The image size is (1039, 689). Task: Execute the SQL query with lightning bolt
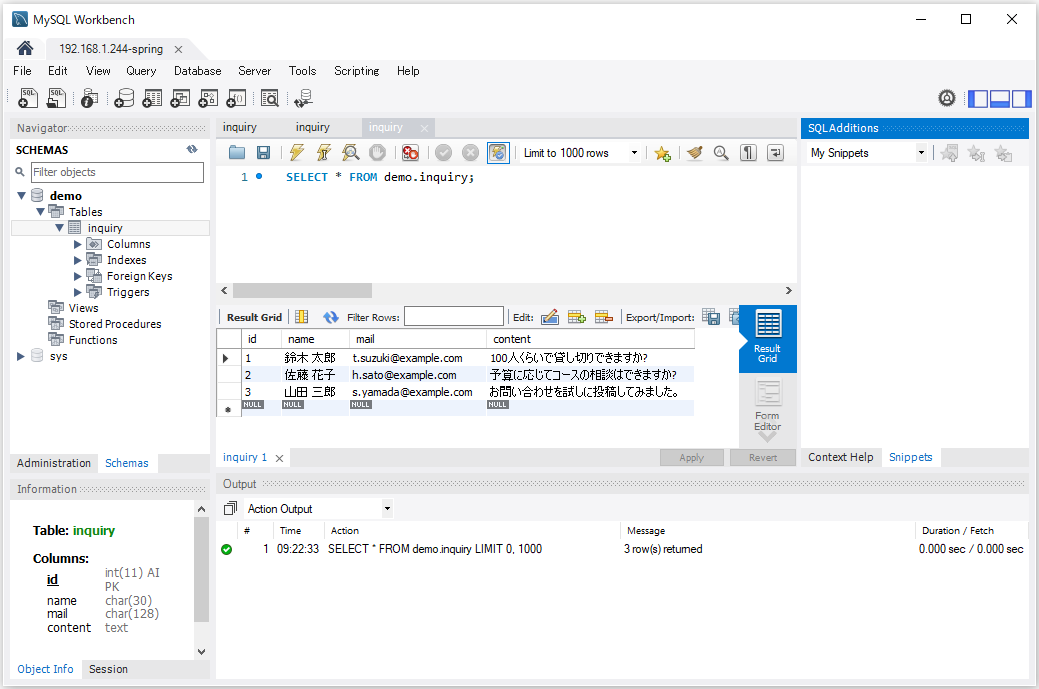tap(296, 153)
